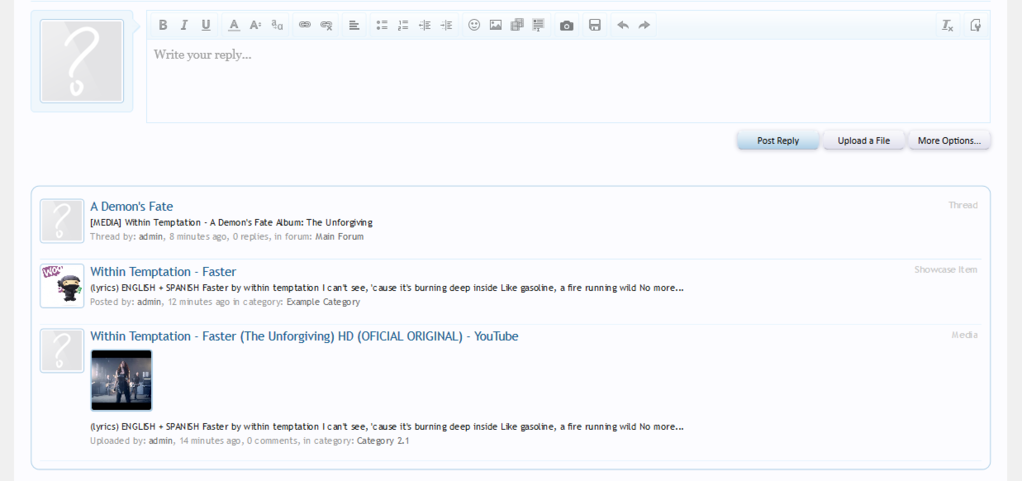Open the A Demon's Fate thread
This screenshot has height=481, width=1022.
pyautogui.click(x=131, y=206)
